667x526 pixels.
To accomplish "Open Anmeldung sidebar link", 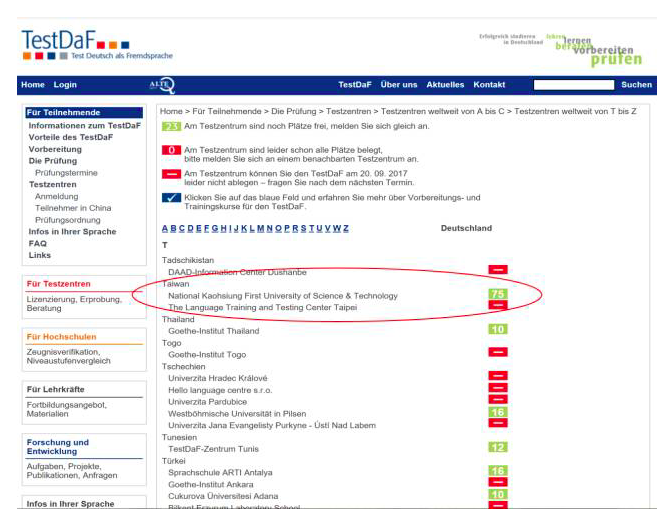I will [57, 196].
